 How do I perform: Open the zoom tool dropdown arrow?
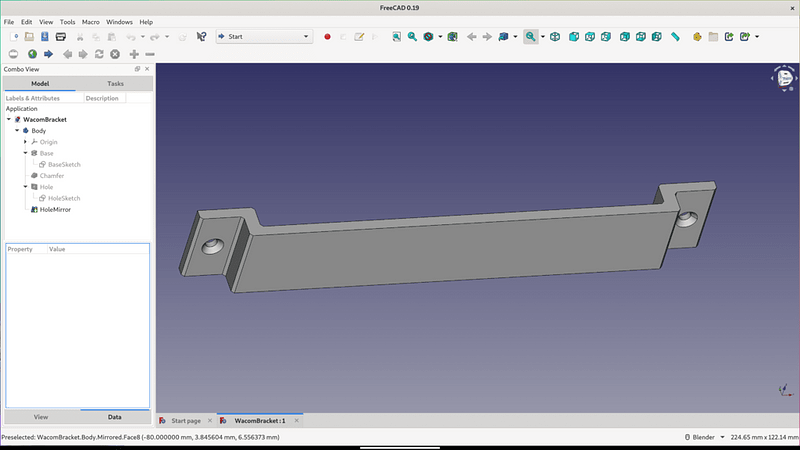(x=542, y=37)
